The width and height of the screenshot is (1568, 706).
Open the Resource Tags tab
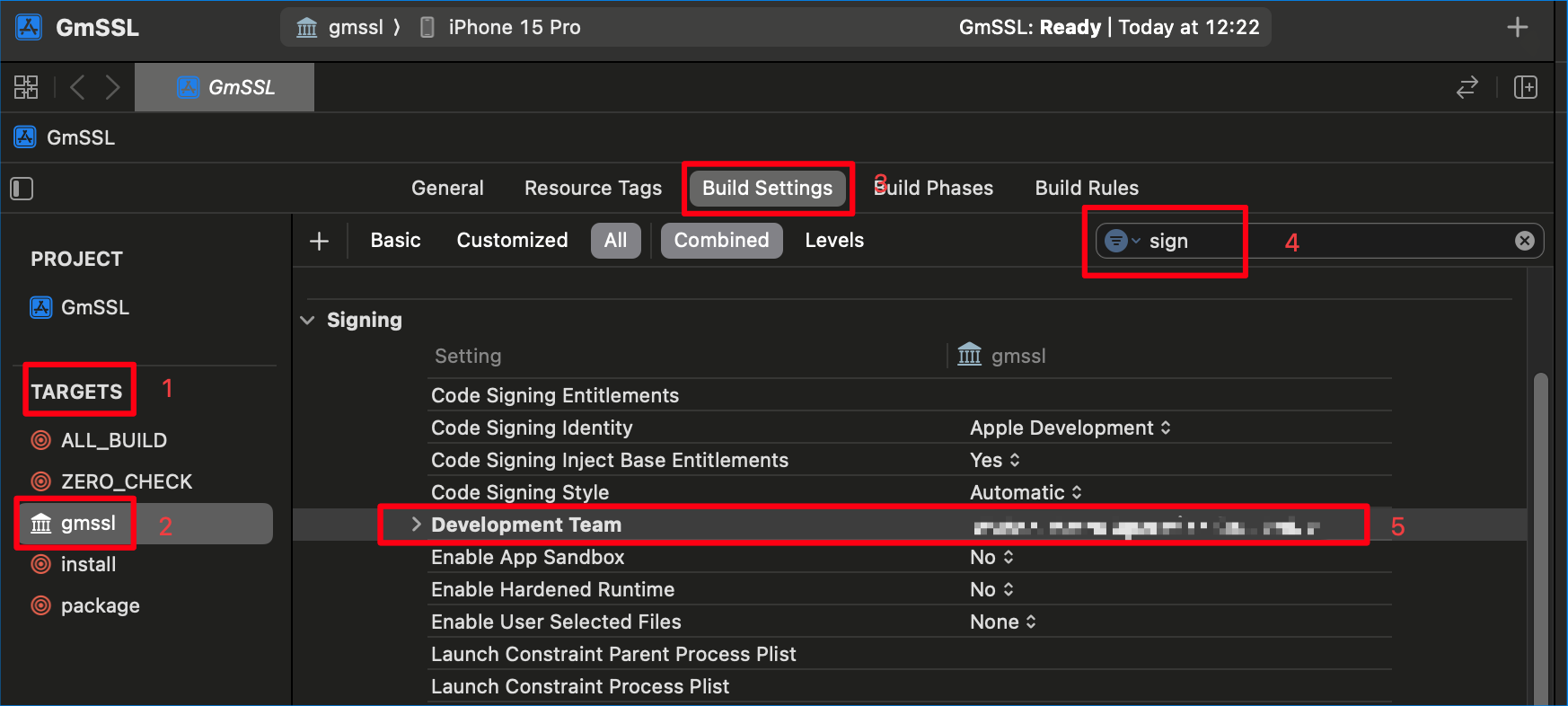(593, 188)
